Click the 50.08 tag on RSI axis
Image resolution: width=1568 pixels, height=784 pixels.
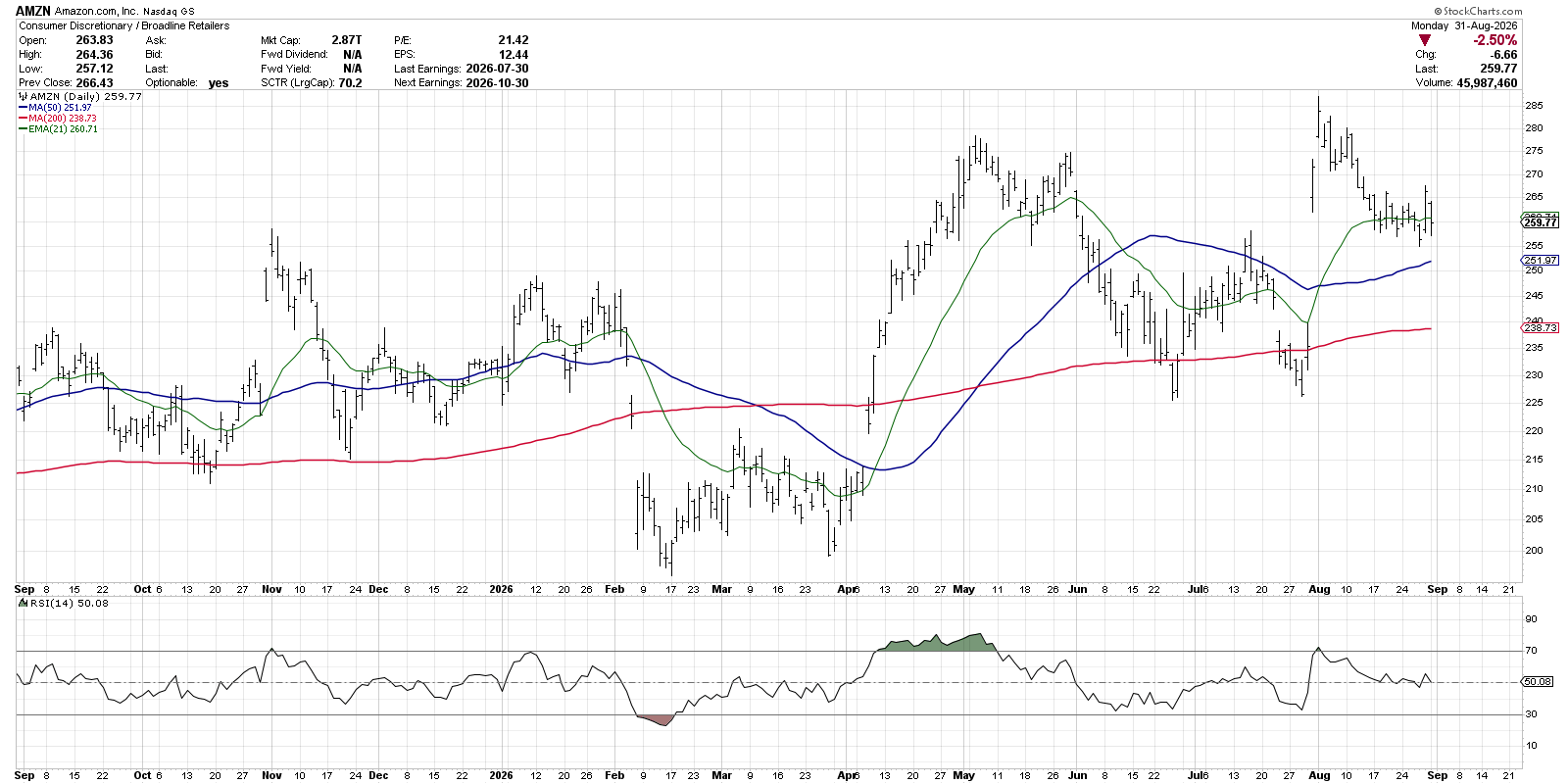pyautogui.click(x=1539, y=681)
